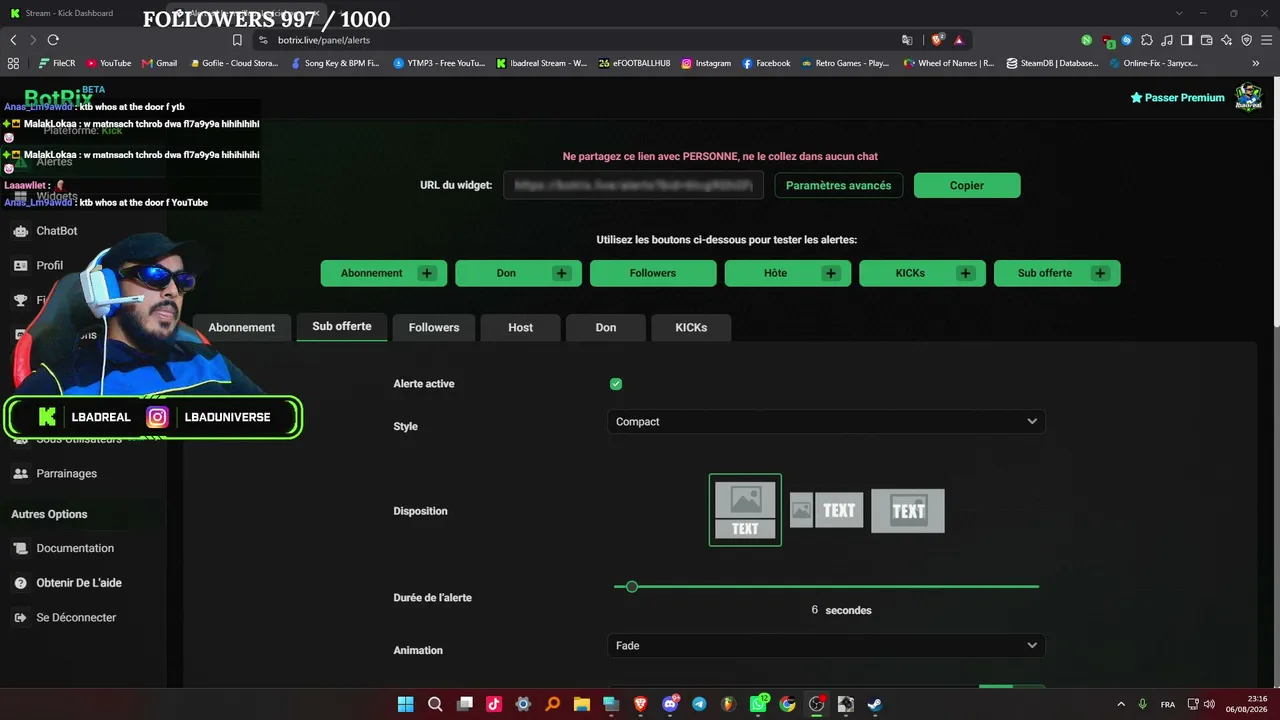1280x720 pixels.
Task: Click the Obtenir De L'aide question icon
Action: [x=21, y=583]
